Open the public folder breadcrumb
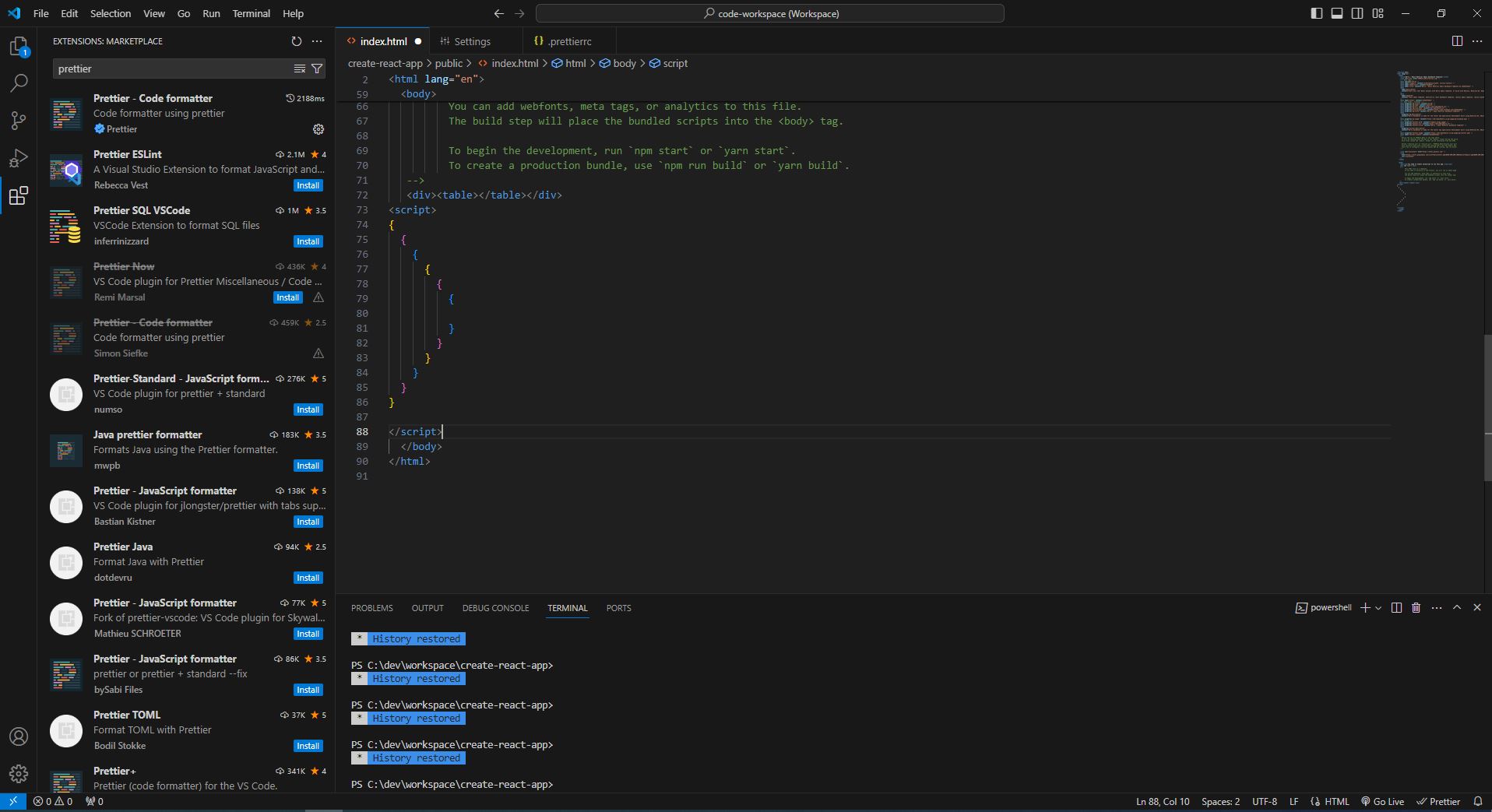The height and width of the screenshot is (812, 1492). [449, 63]
